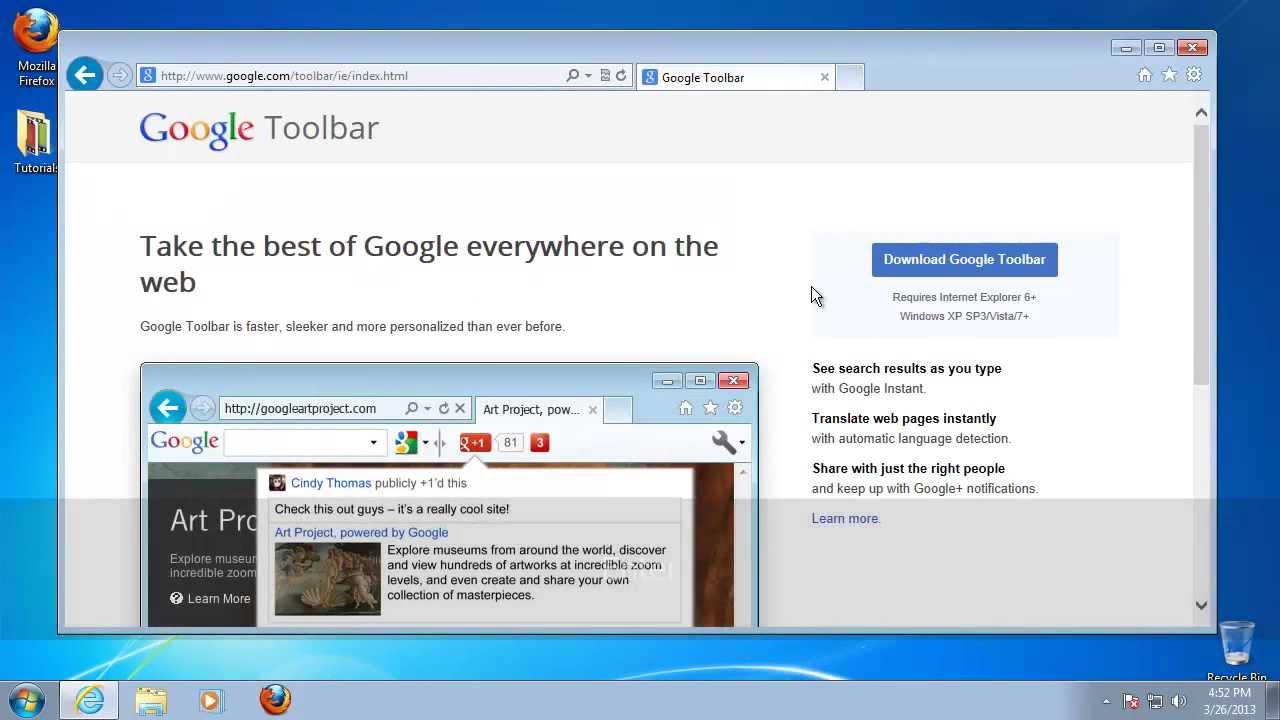The width and height of the screenshot is (1280, 720).
Task: Open the toolbar search box dropdown arrow
Action: (x=373, y=442)
